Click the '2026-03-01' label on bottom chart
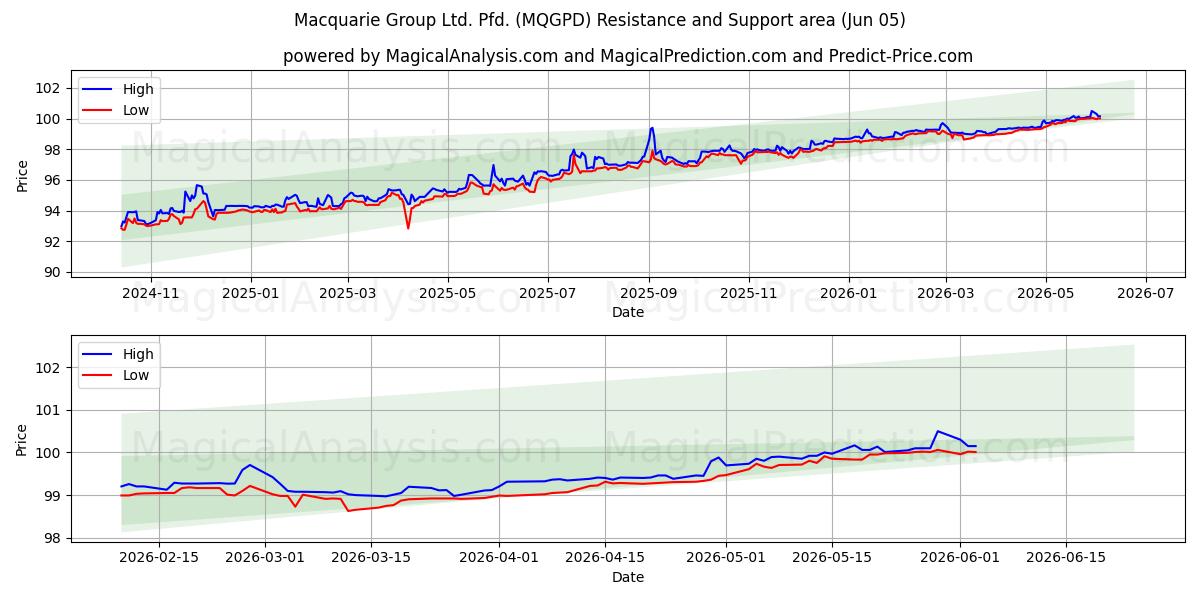The height and width of the screenshot is (600, 1200). pos(266,559)
